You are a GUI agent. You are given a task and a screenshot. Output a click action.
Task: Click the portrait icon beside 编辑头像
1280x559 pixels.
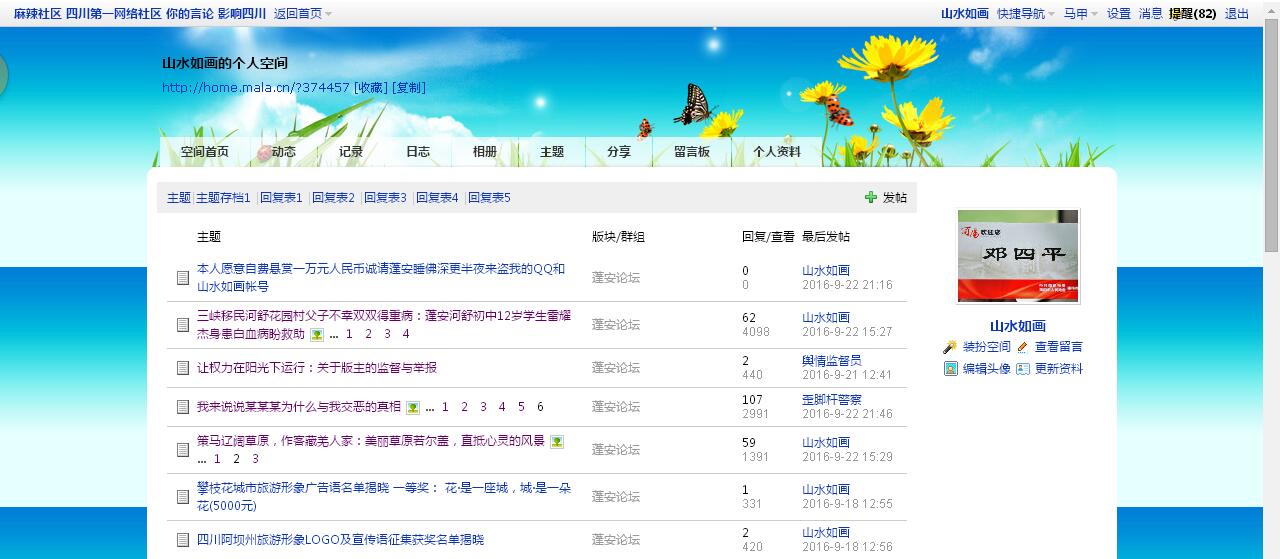tap(950, 369)
